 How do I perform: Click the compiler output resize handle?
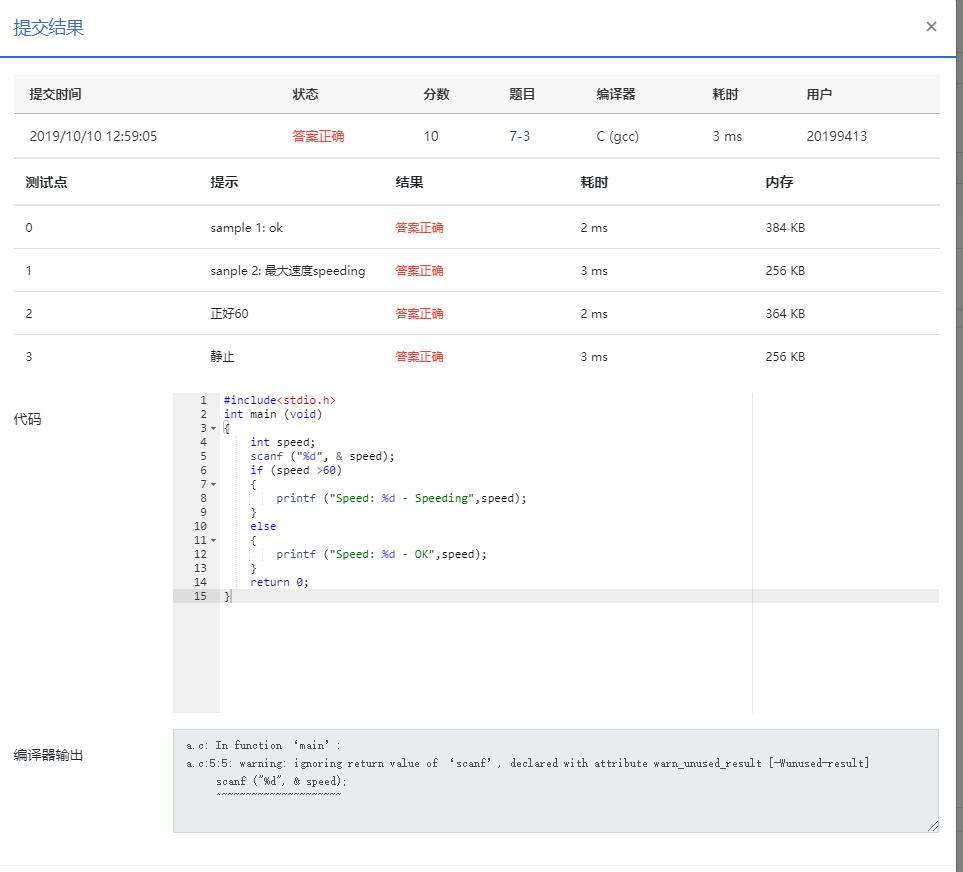932,825
